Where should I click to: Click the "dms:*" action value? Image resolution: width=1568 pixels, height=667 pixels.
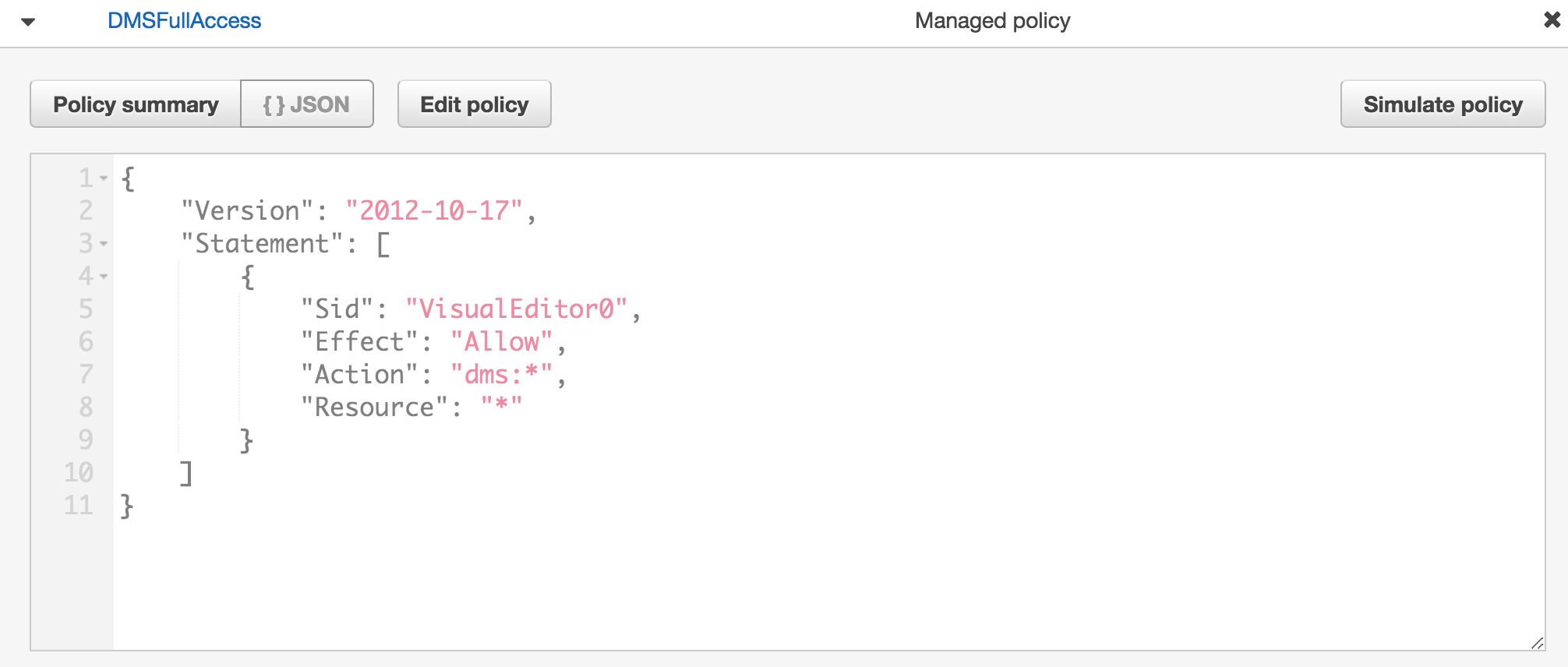[501, 375]
